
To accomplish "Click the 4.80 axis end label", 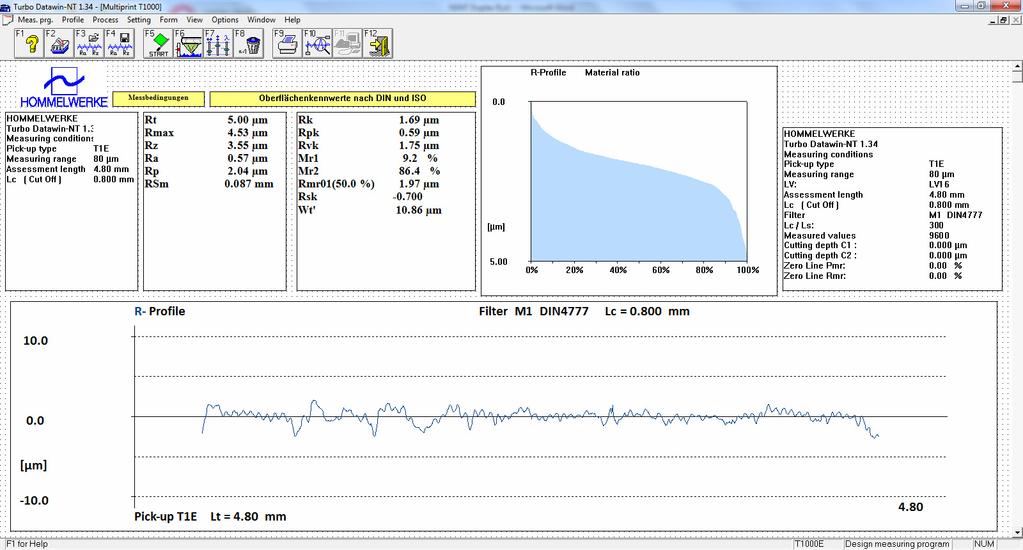I will coord(910,507).
